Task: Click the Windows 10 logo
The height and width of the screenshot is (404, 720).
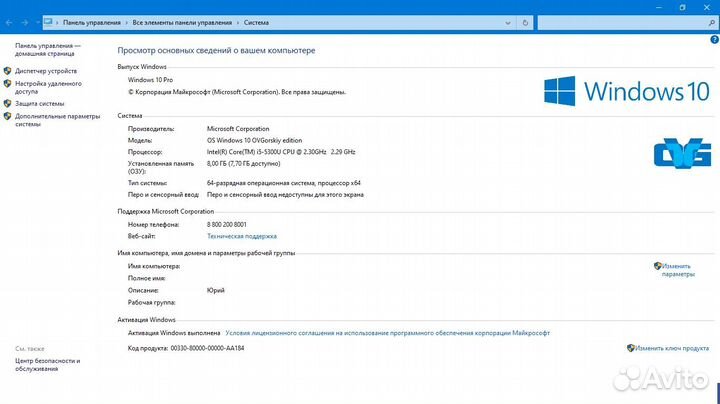Action: click(627, 91)
